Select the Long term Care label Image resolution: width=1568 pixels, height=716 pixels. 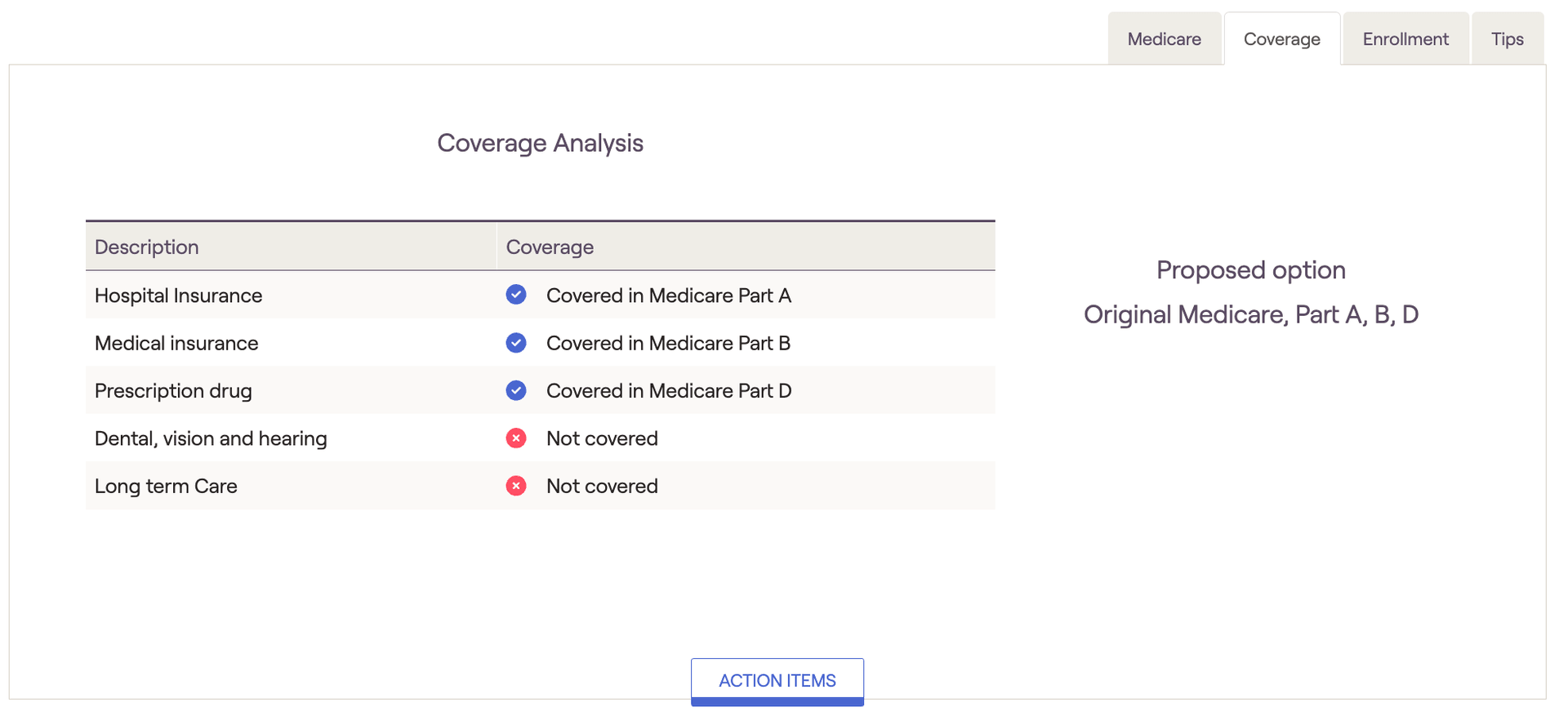tap(166, 486)
